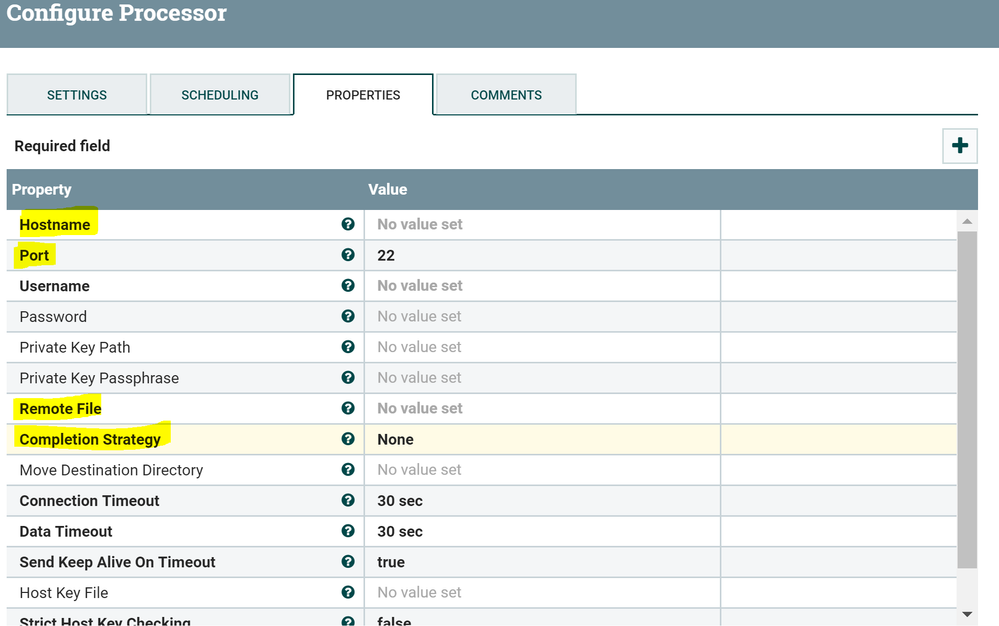Click help icon for Move Destination Directory
The height and width of the screenshot is (626, 999).
click(348, 469)
